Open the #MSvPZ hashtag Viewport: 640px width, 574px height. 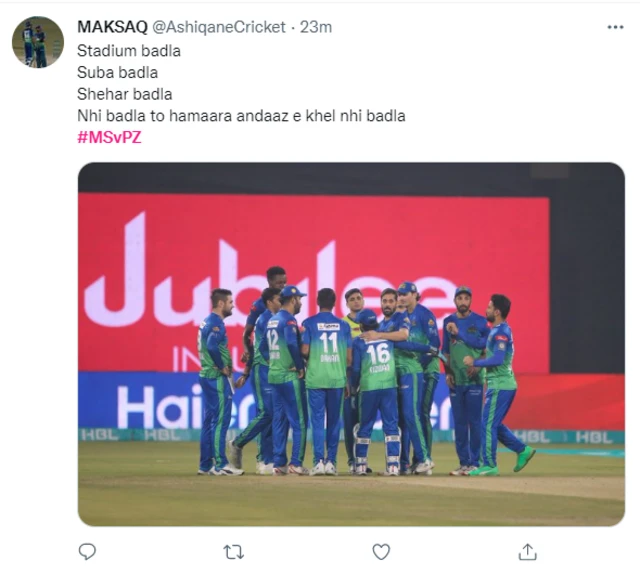[x=109, y=137]
